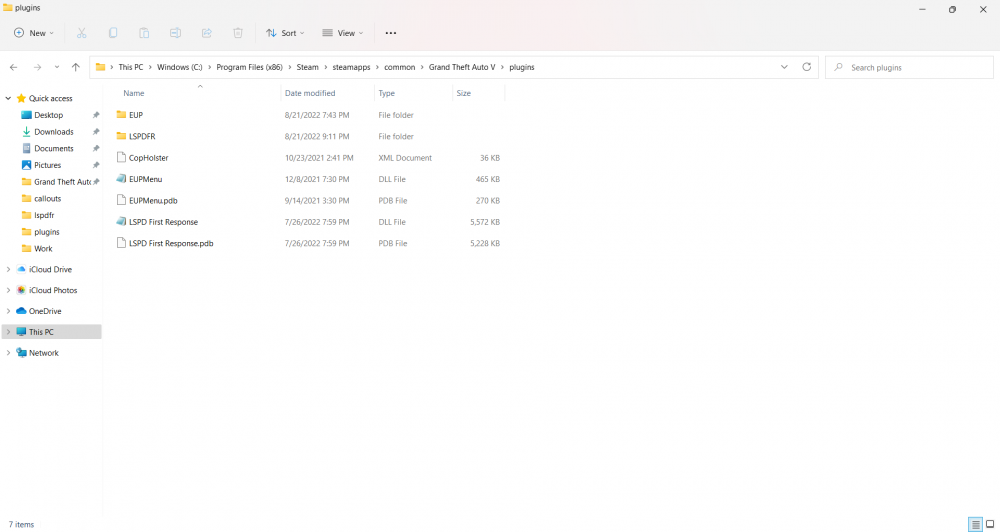Image resolution: width=1000 pixels, height=532 pixels.
Task: Click the Share icon in toolbar
Action: (207, 33)
